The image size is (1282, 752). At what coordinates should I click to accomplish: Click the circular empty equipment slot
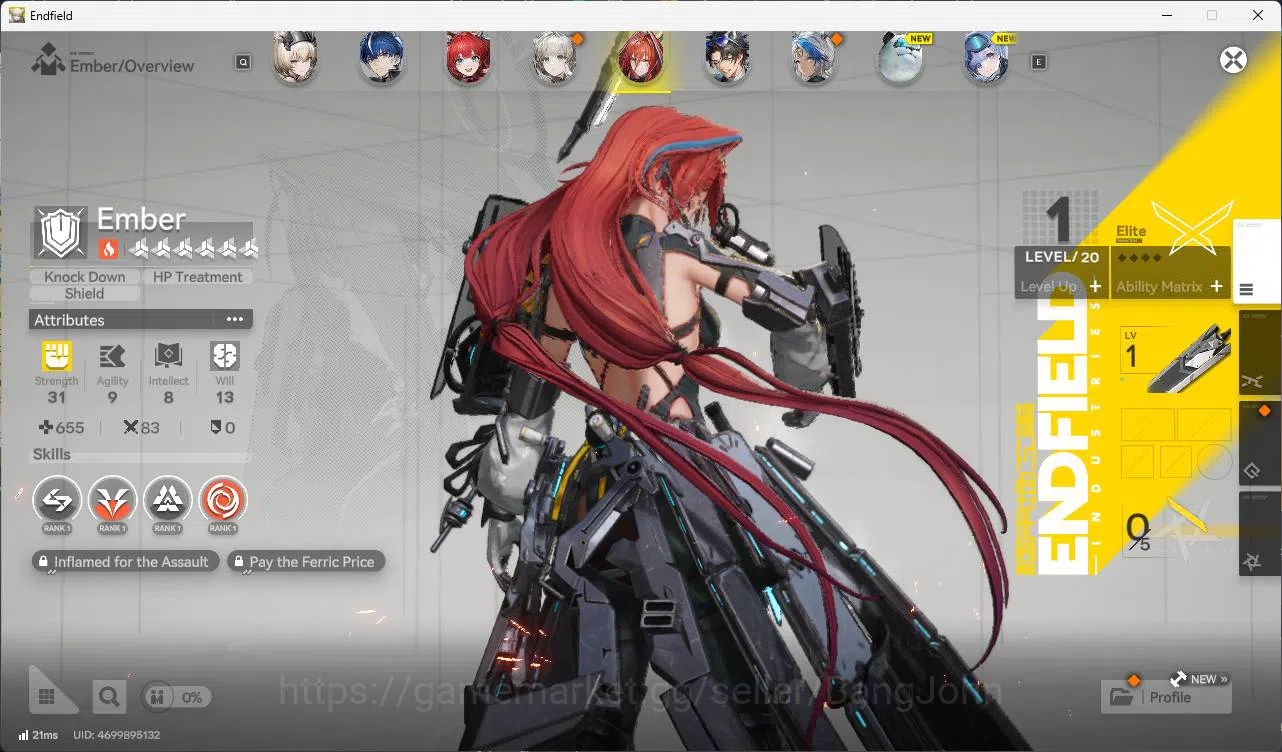tap(1214, 461)
